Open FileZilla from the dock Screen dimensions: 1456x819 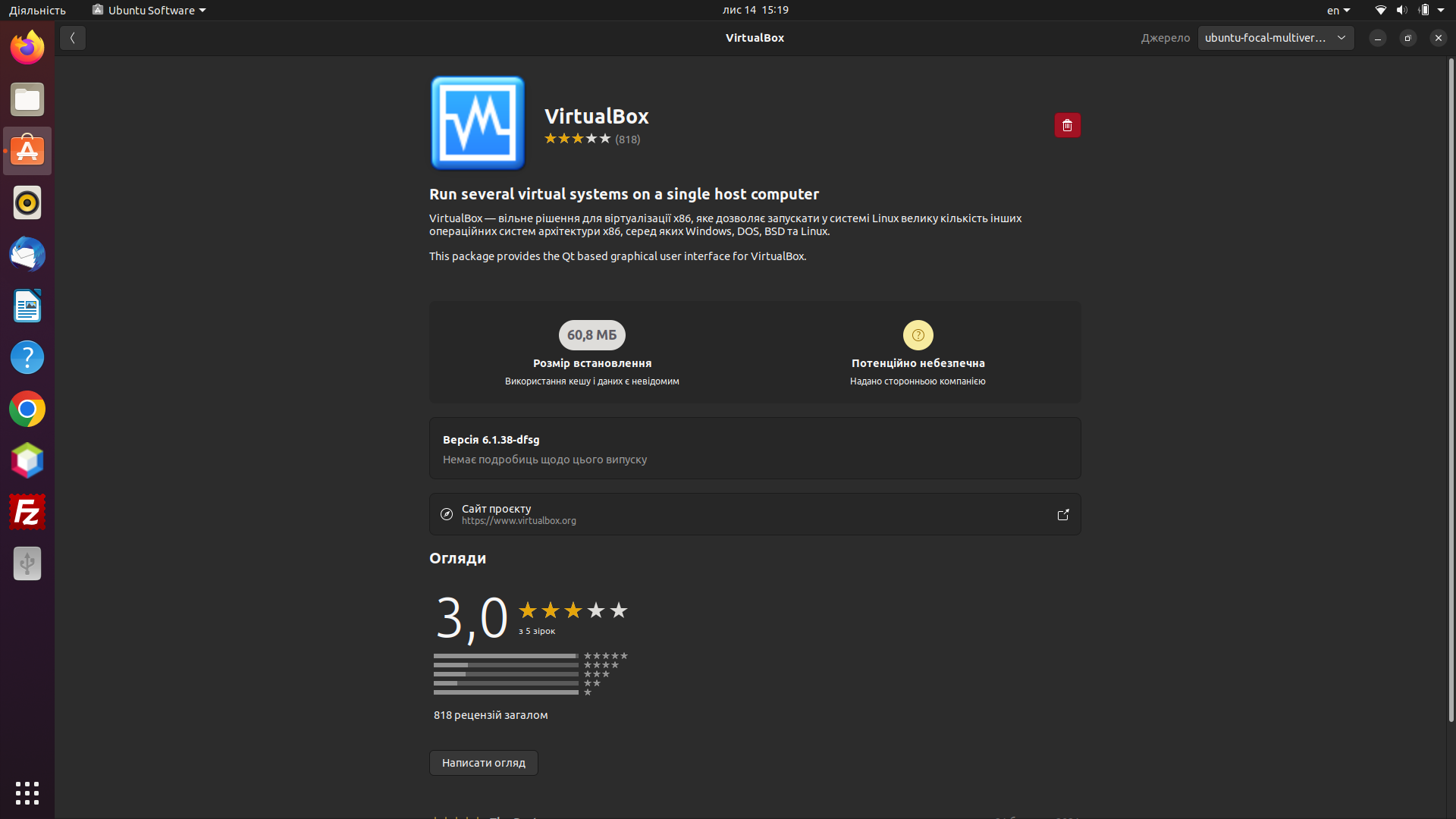pos(27,512)
